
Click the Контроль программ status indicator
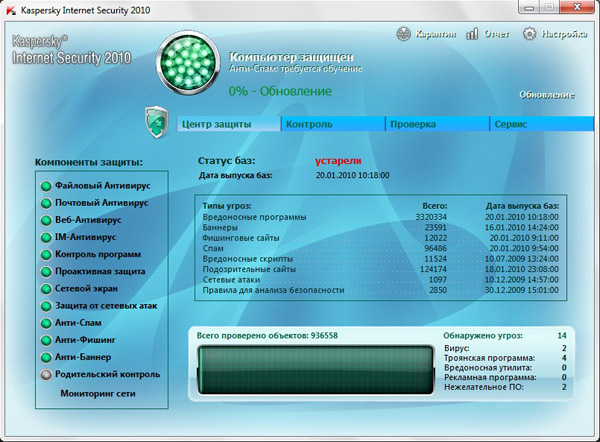coord(46,255)
